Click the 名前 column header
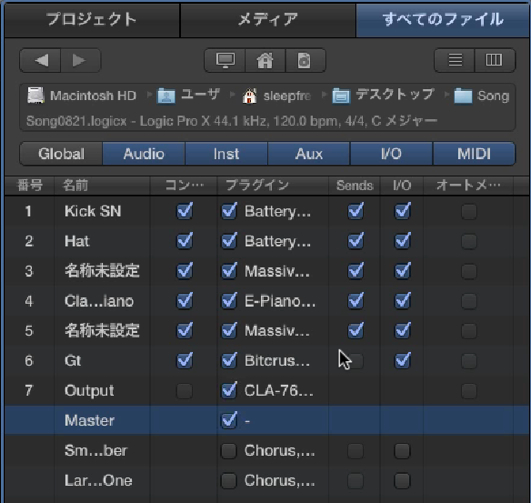The image size is (531, 503). pos(102,185)
